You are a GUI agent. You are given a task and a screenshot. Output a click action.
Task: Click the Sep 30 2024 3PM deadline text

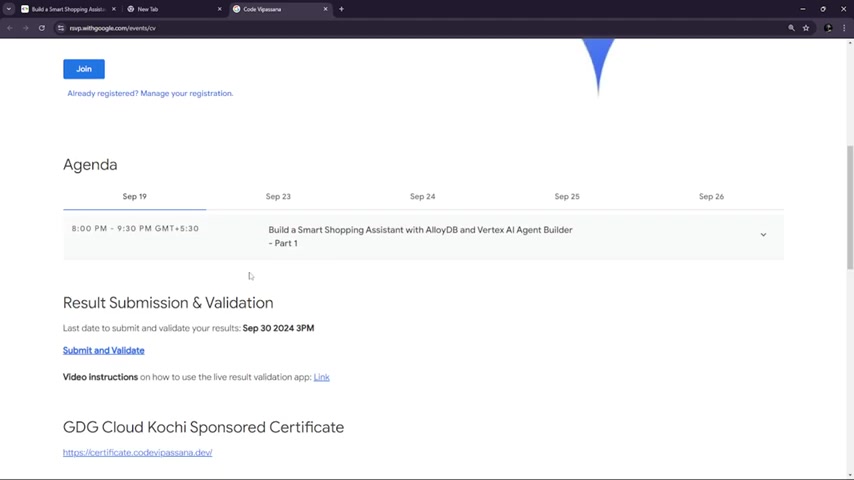[x=278, y=328]
